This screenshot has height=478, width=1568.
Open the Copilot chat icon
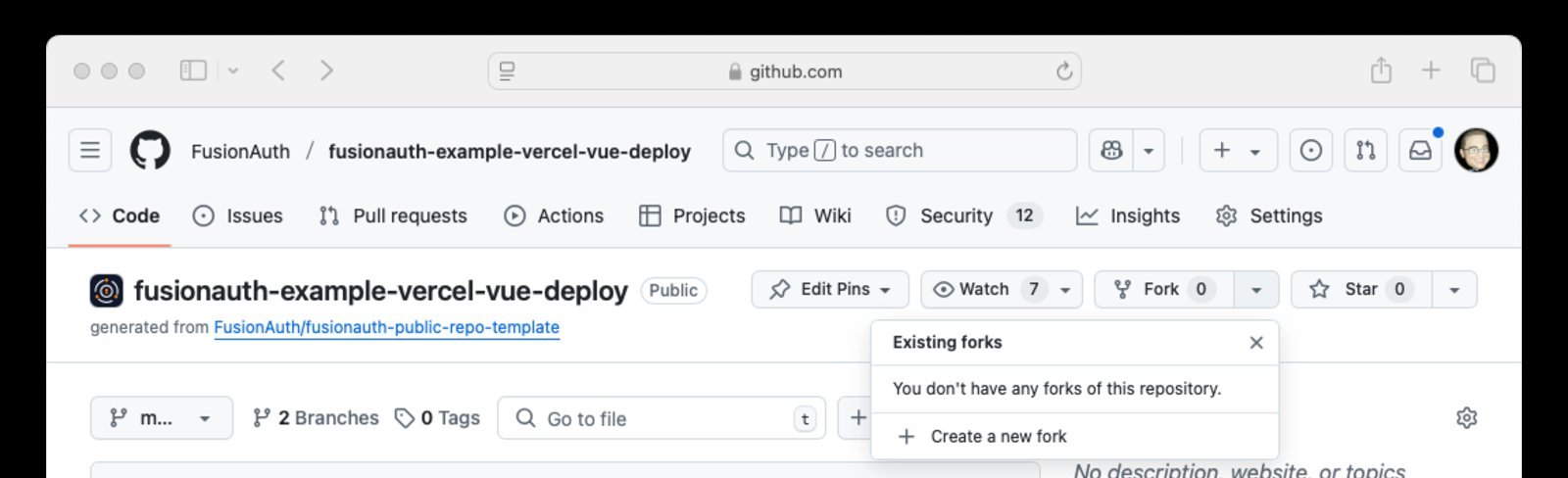tap(1111, 151)
